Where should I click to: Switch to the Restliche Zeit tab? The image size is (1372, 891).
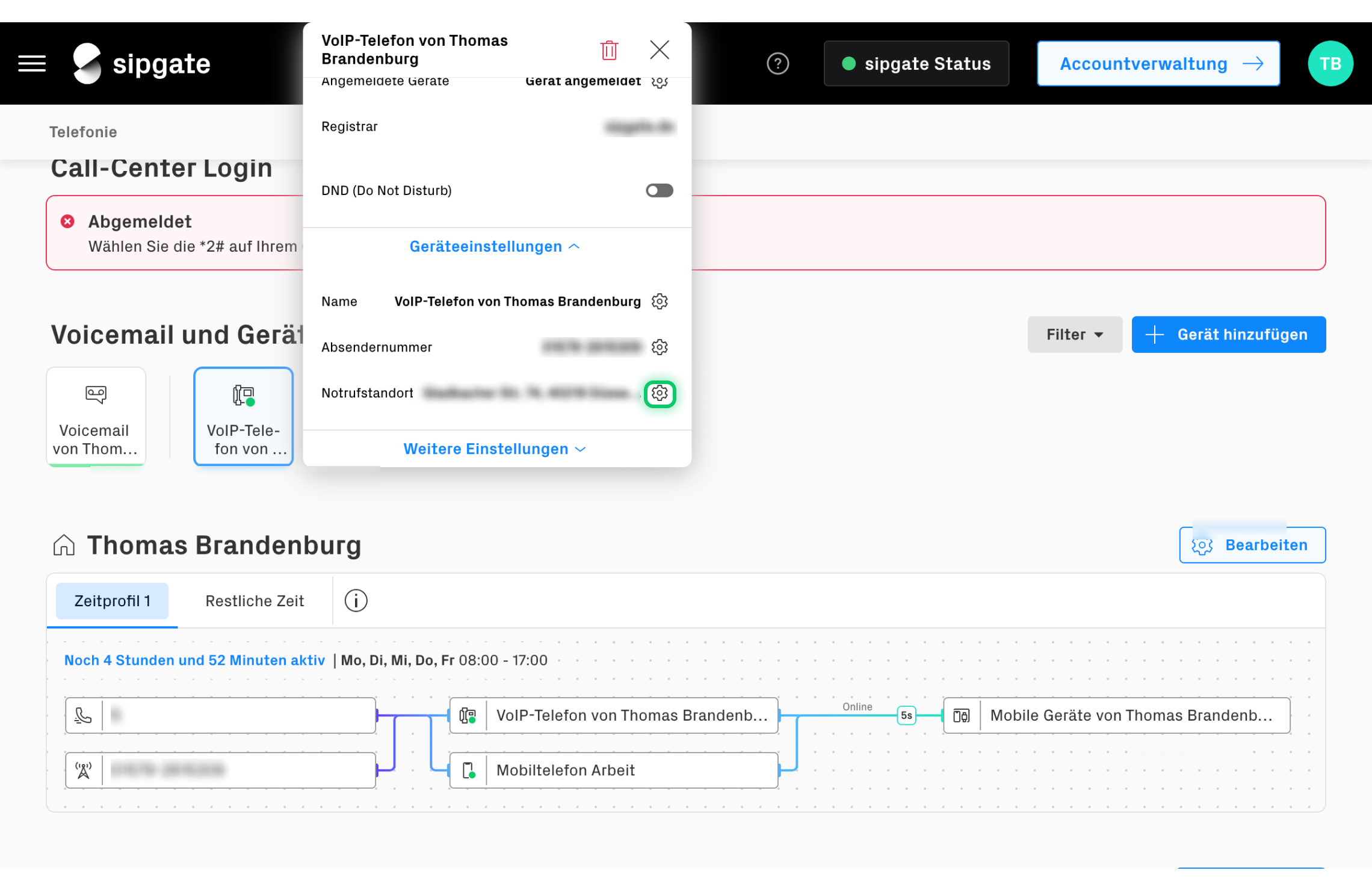tap(255, 601)
